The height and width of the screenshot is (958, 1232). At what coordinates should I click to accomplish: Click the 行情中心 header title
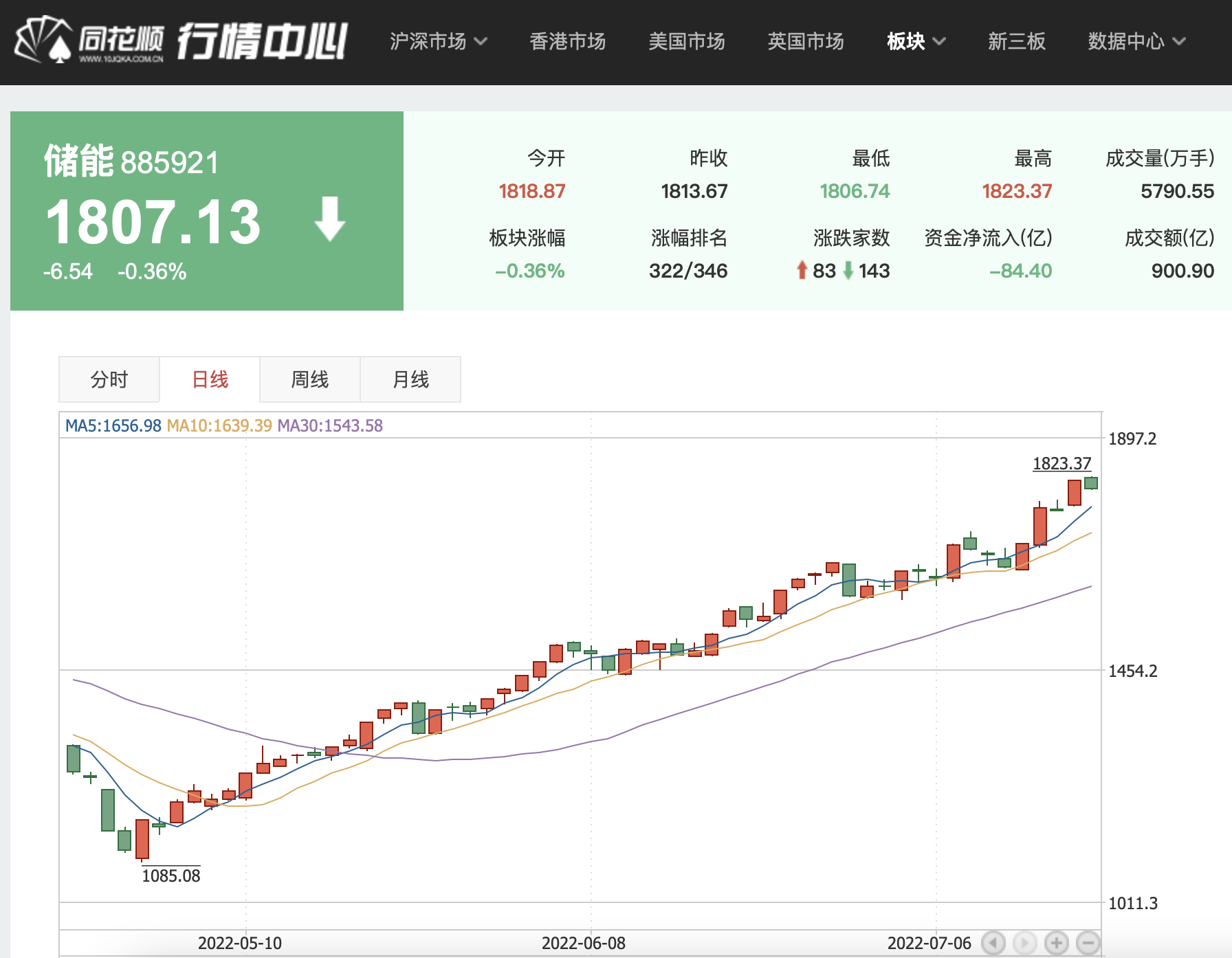pyautogui.click(x=263, y=41)
